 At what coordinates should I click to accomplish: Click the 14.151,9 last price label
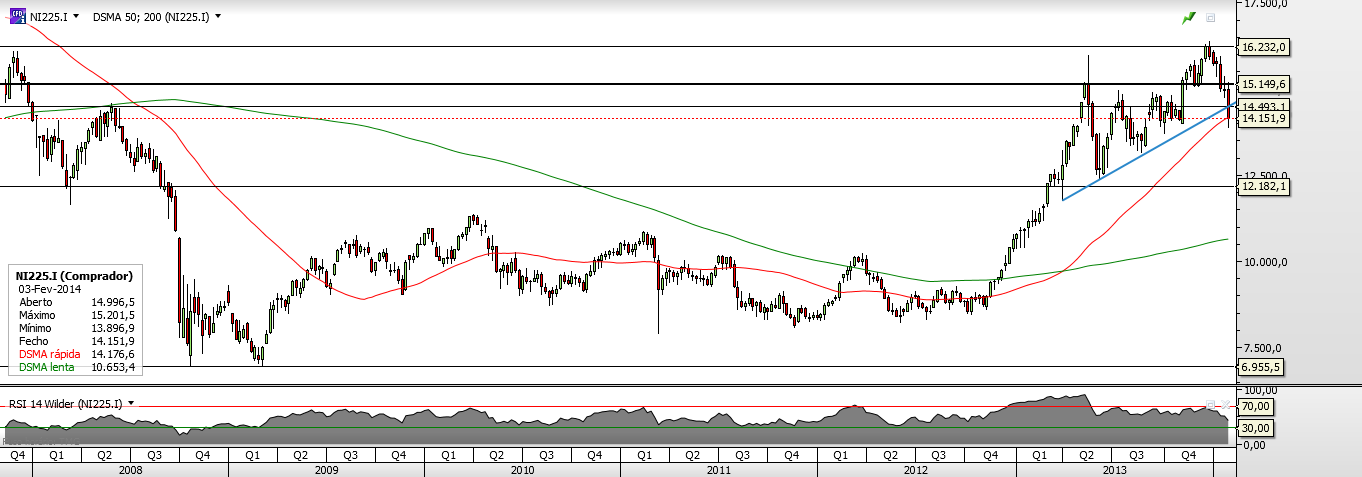pos(1262,118)
